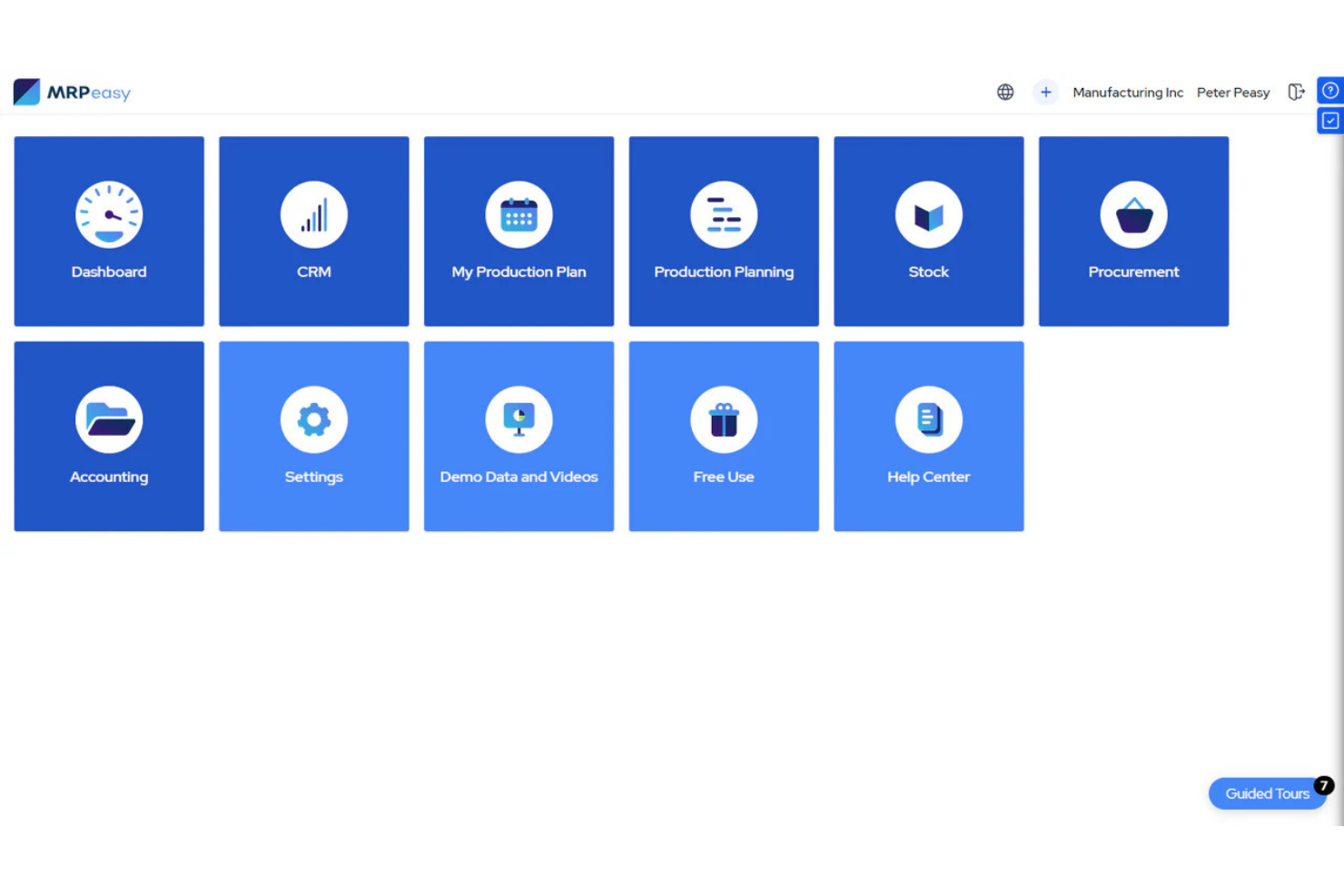The height and width of the screenshot is (896, 1344).
Task: Open the Procurement module
Action: coord(1133,231)
